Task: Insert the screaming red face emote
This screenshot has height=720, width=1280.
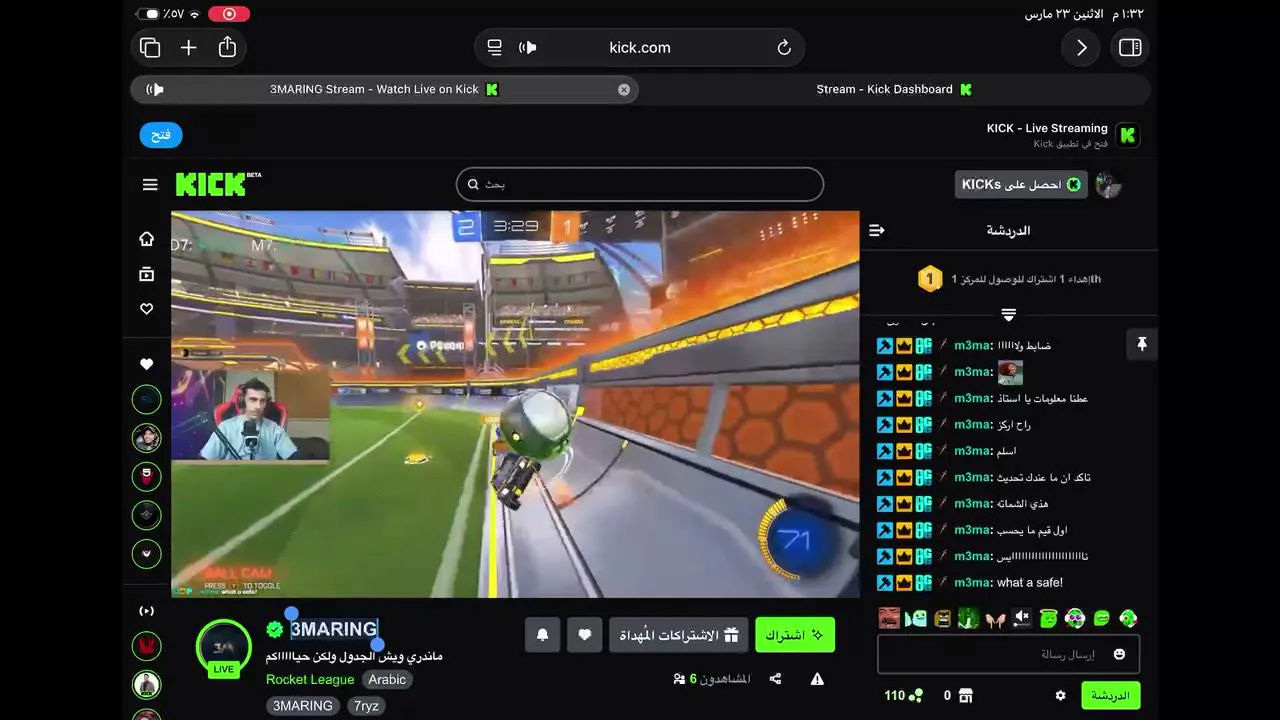Action: [889, 618]
